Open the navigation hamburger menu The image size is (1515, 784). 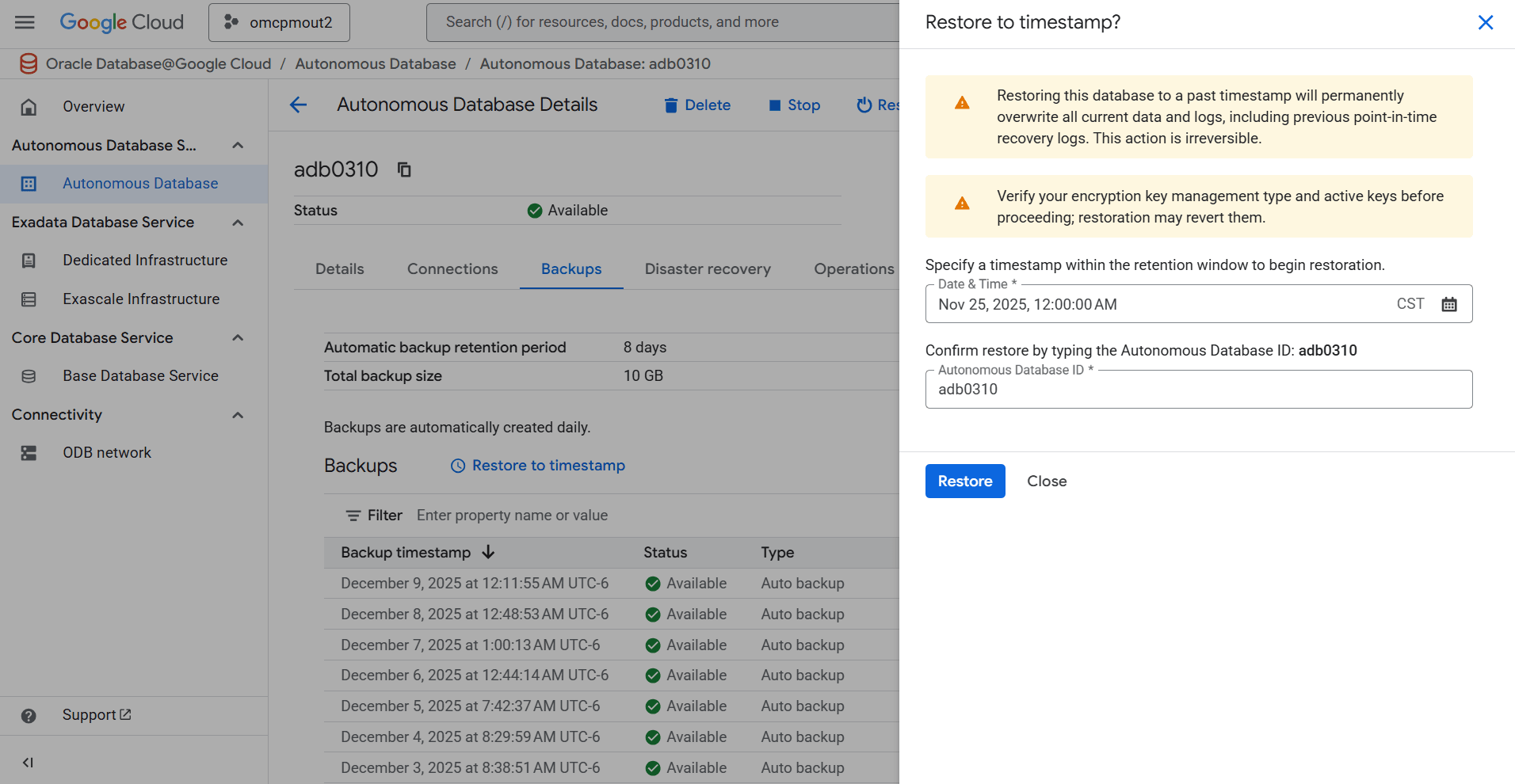pyautogui.click(x=25, y=21)
